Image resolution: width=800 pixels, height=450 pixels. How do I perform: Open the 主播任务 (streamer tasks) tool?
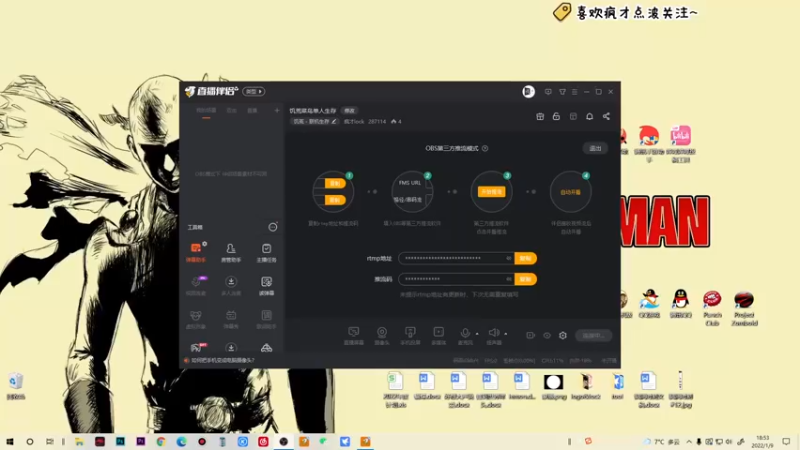point(266,253)
